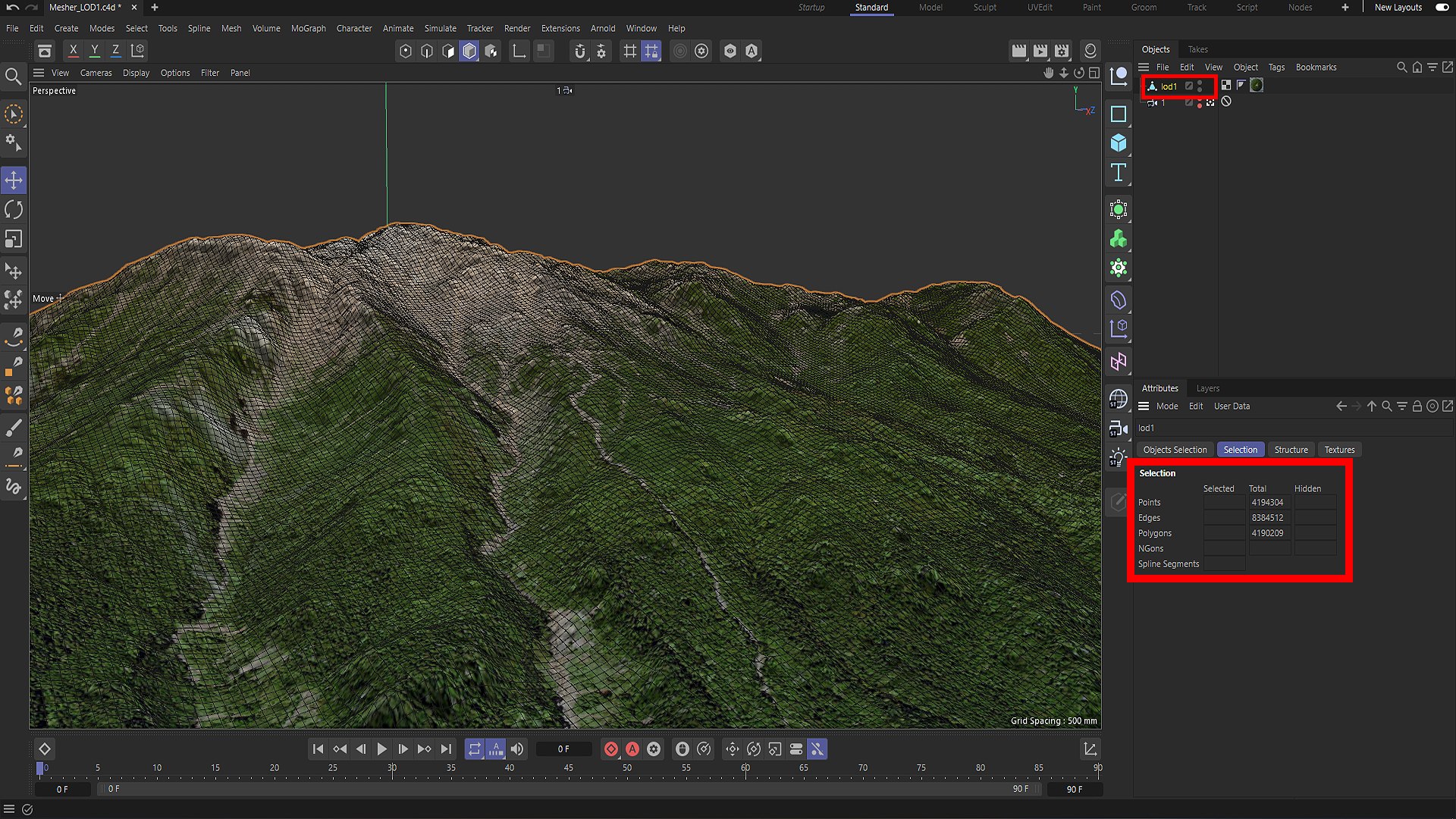The width and height of the screenshot is (1456, 819).
Task: Click the Objects manager filter icon
Action: point(1432,67)
